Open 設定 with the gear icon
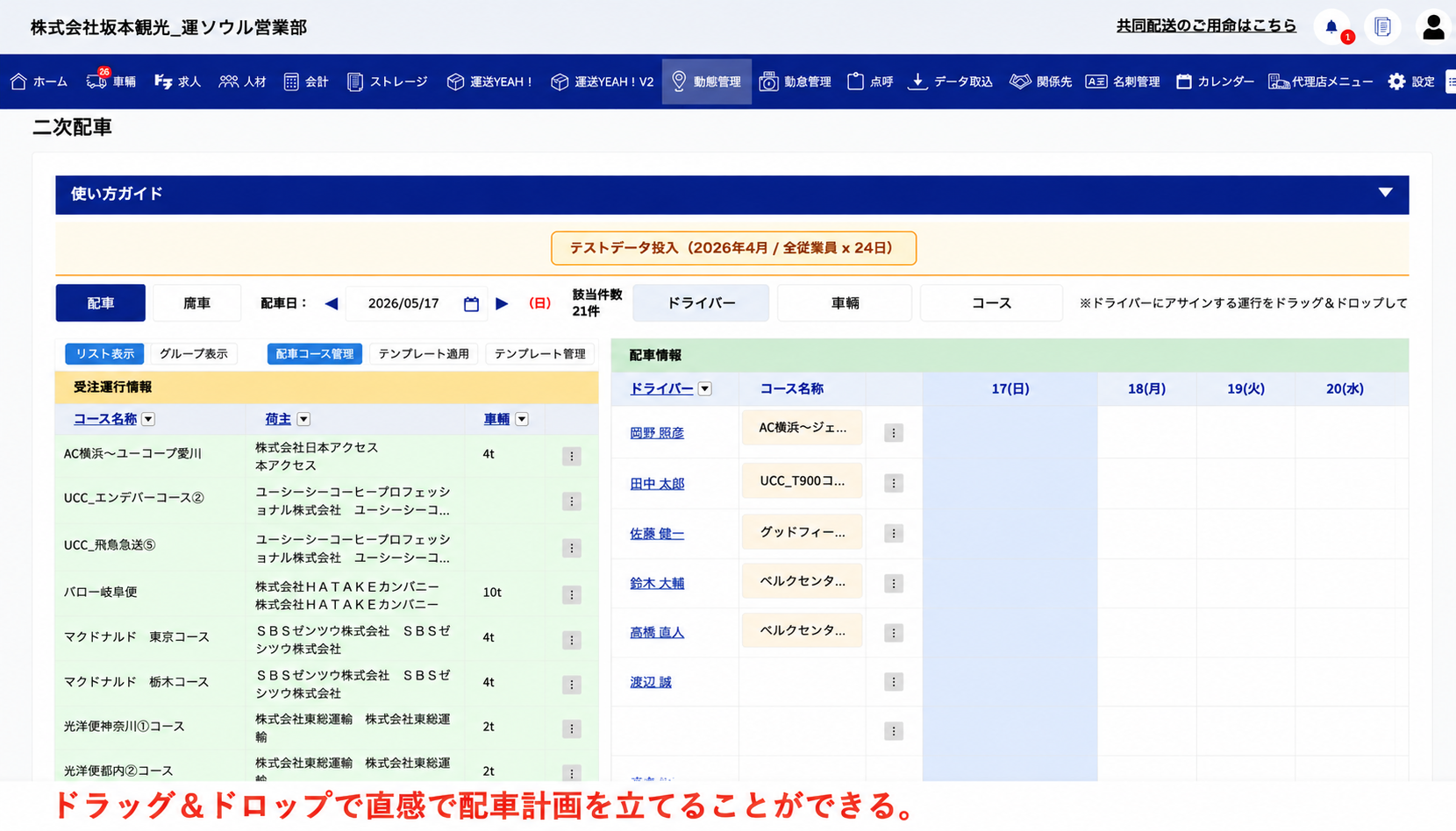Viewport: 1456px width, 831px height. [x=1411, y=82]
